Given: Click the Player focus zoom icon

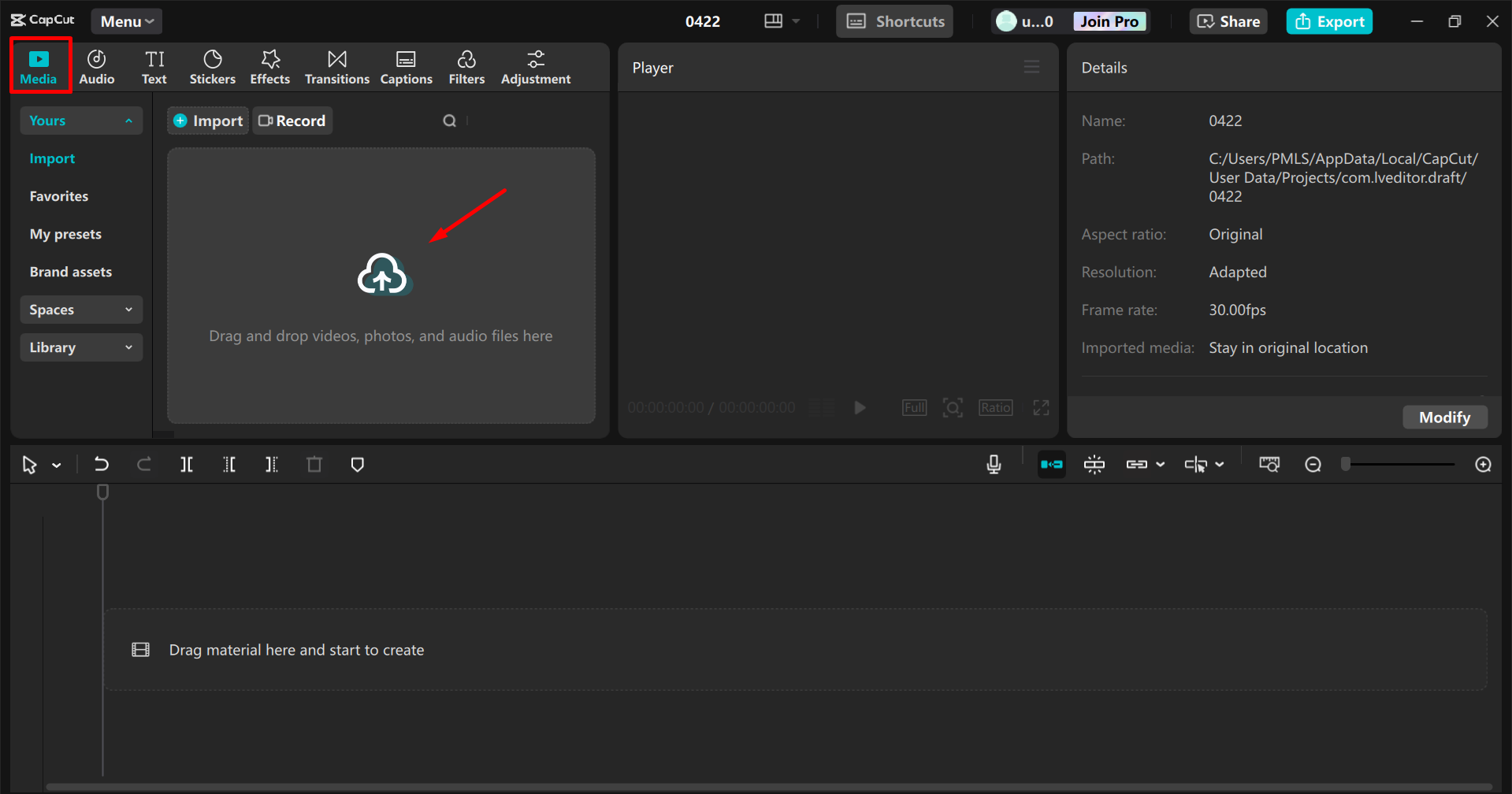Looking at the screenshot, I should point(953,407).
